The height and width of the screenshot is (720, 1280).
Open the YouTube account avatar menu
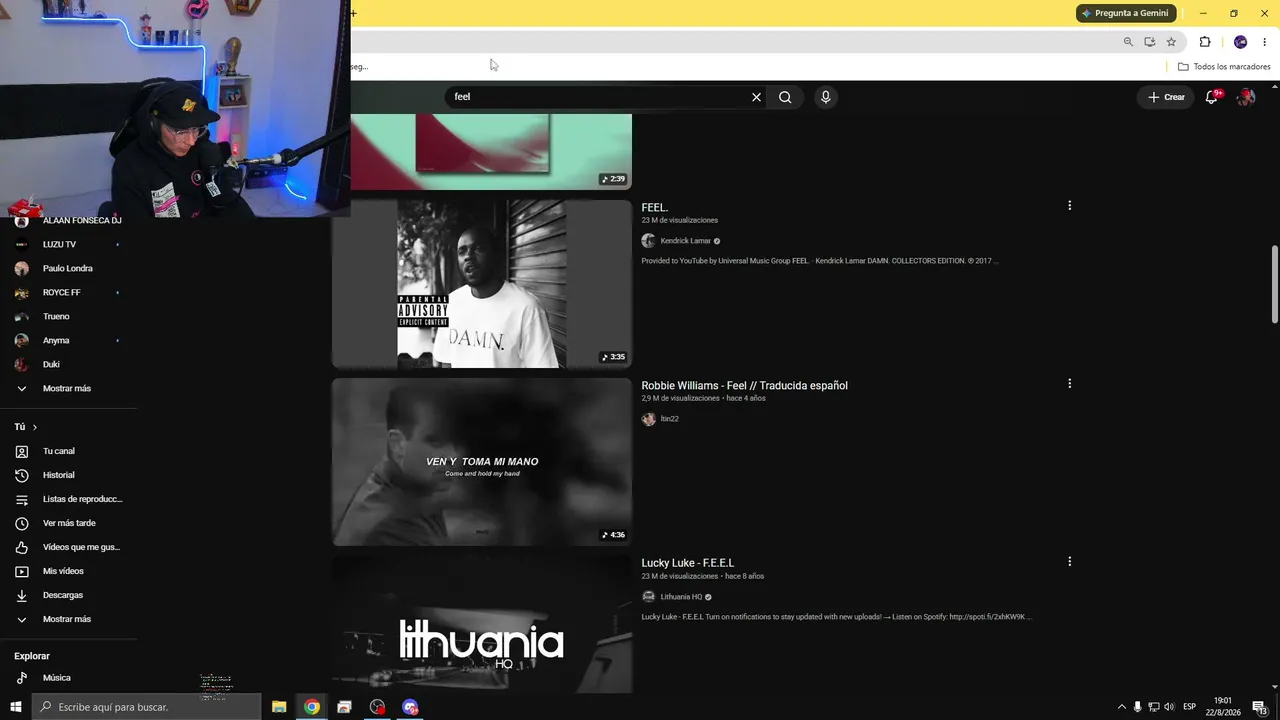pos(1246,97)
